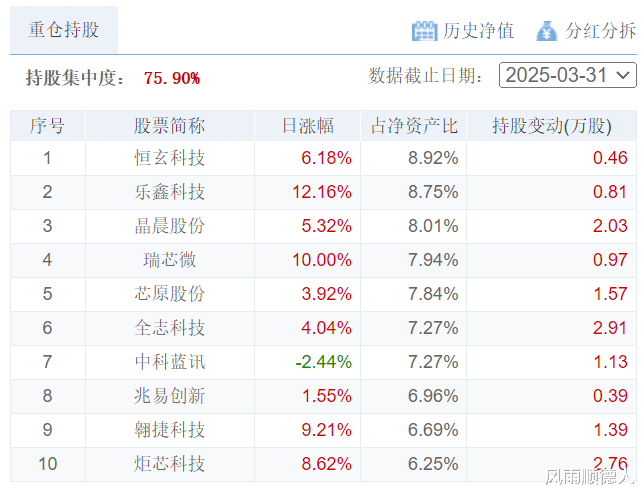Click holding change 0.46 for 恒玄科技

610,158
